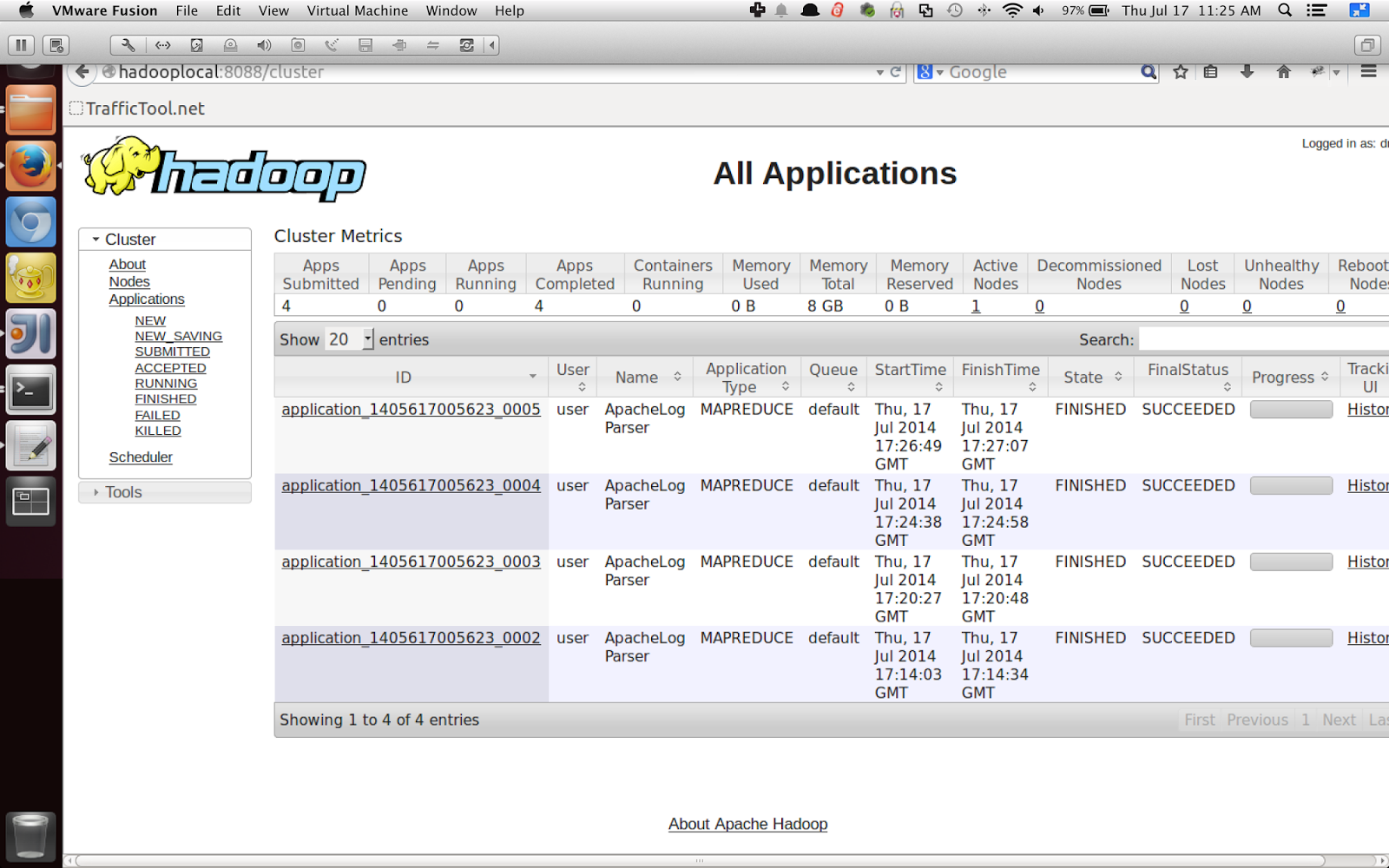Go to the Firefox home page

tap(1282, 72)
